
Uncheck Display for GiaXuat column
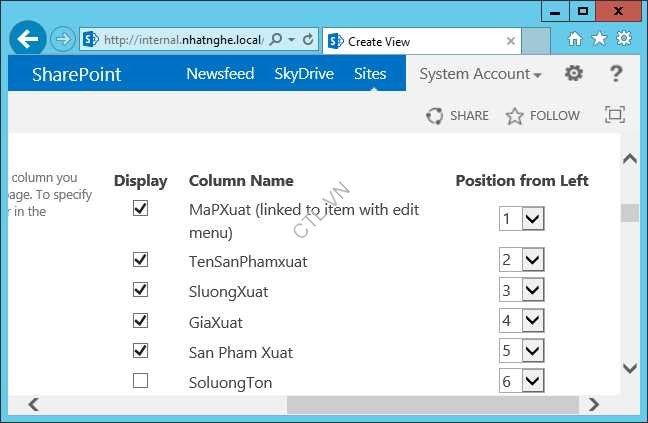coord(140,321)
